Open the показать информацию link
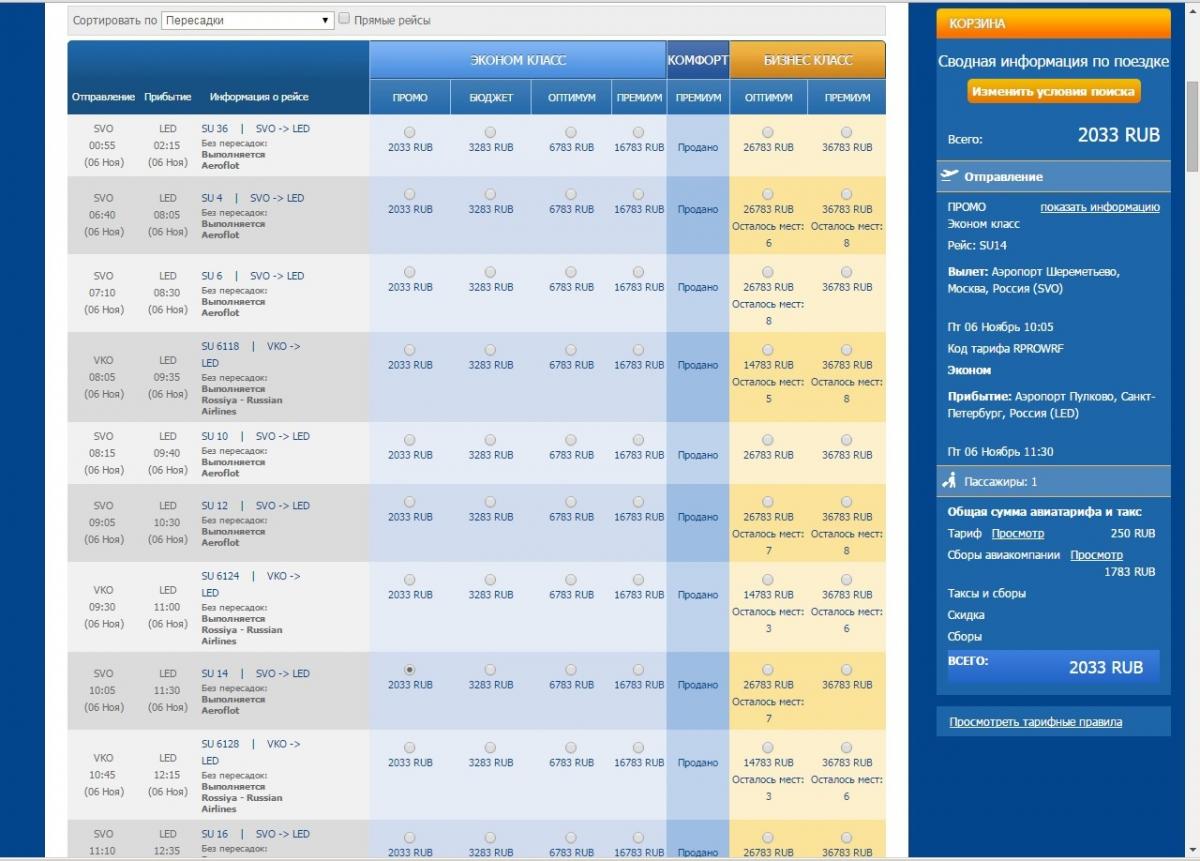1200x861 pixels. tap(1099, 207)
